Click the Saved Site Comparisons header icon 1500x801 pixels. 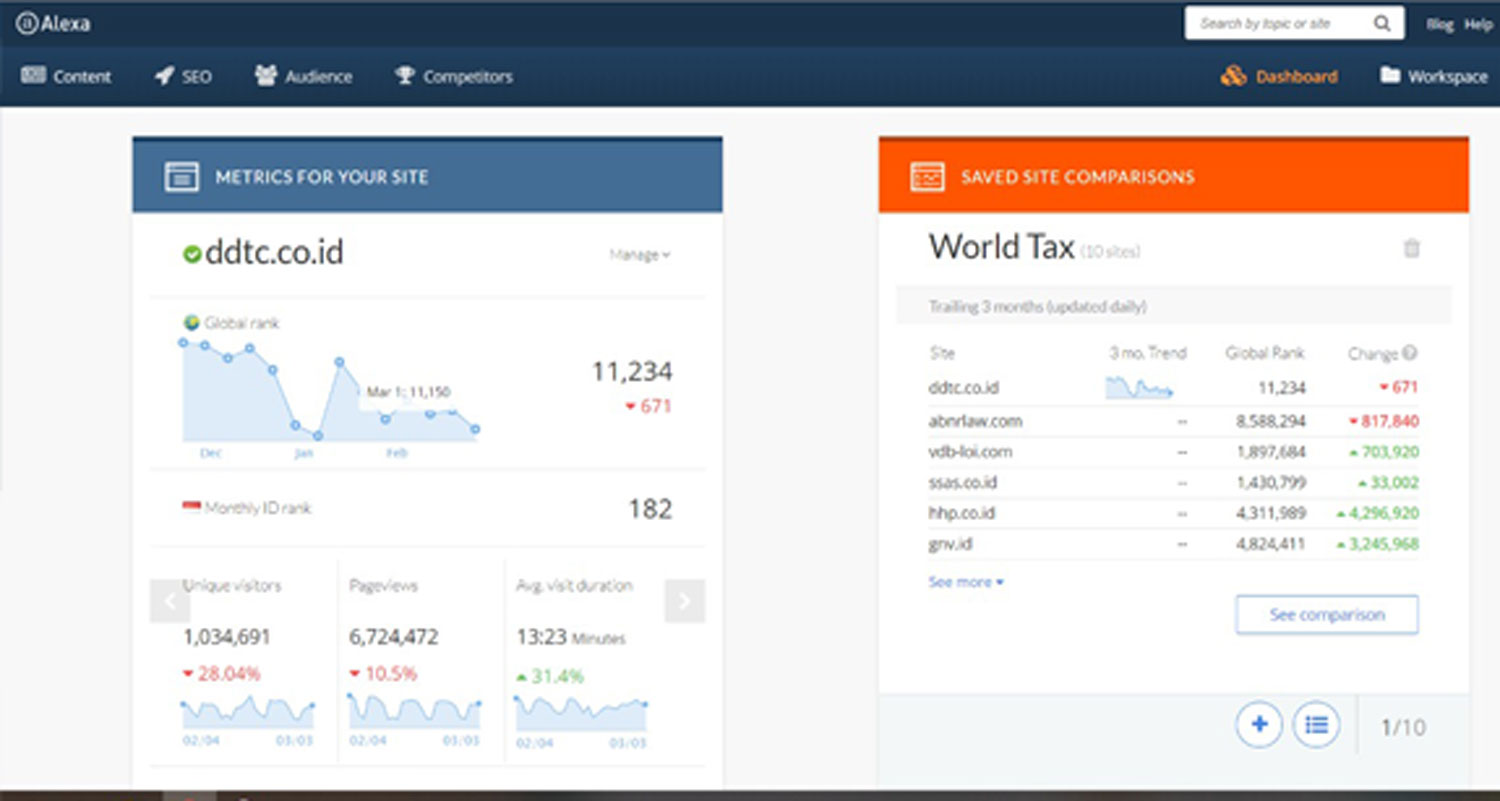click(x=927, y=177)
